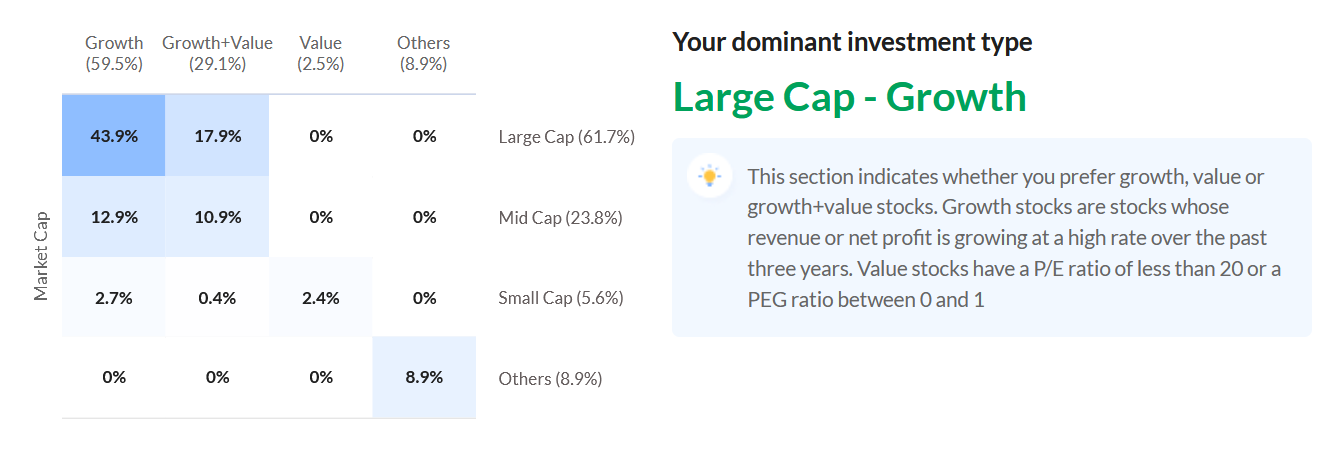Click the lightbulb tip icon
This screenshot has height=465, width=1339.
[710, 177]
